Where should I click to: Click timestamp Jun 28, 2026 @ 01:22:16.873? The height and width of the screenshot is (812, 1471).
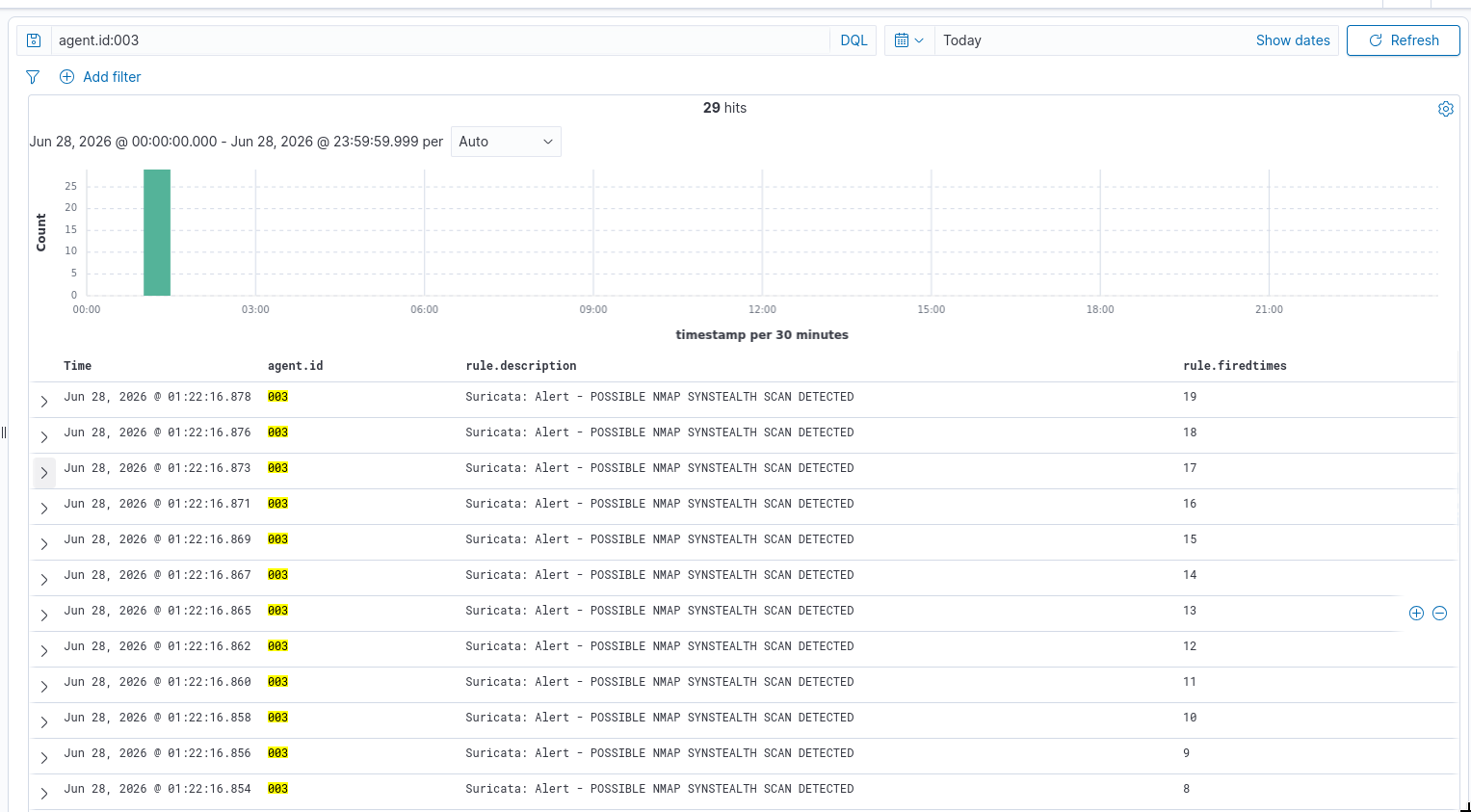click(x=157, y=468)
